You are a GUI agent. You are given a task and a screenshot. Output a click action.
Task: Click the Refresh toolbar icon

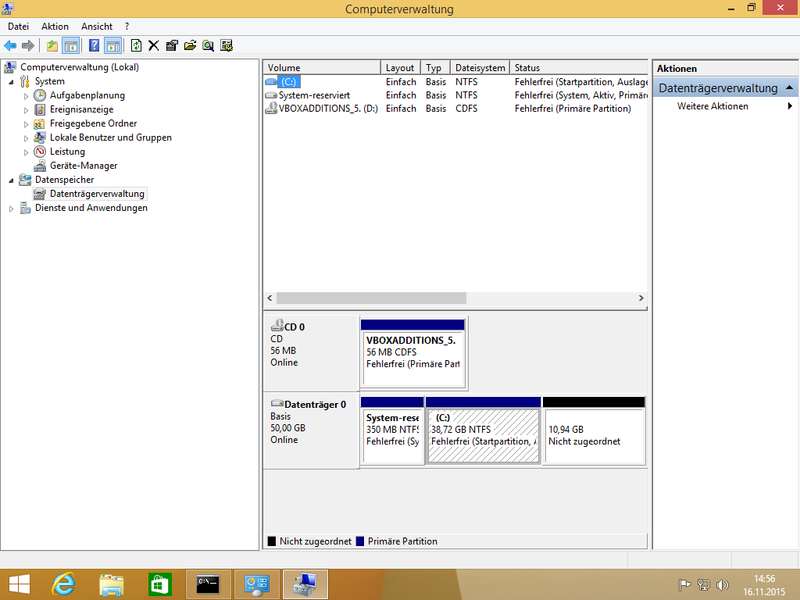click(x=136, y=46)
